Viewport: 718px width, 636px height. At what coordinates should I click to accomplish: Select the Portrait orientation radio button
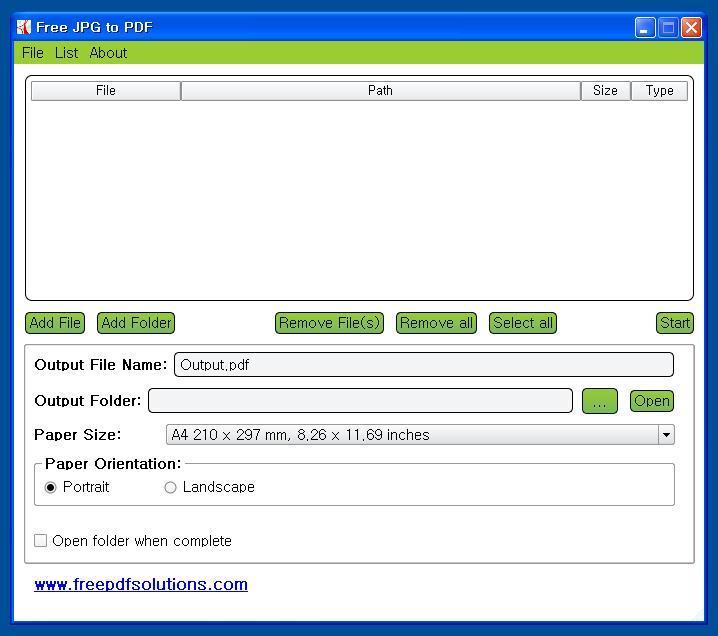point(50,487)
